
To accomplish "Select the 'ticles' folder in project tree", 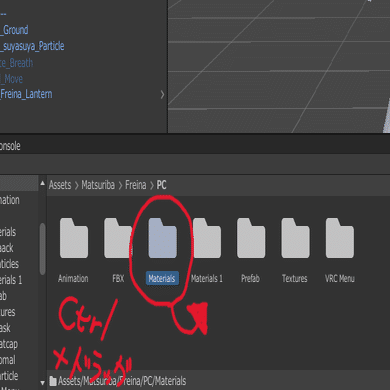I will coord(9,264).
